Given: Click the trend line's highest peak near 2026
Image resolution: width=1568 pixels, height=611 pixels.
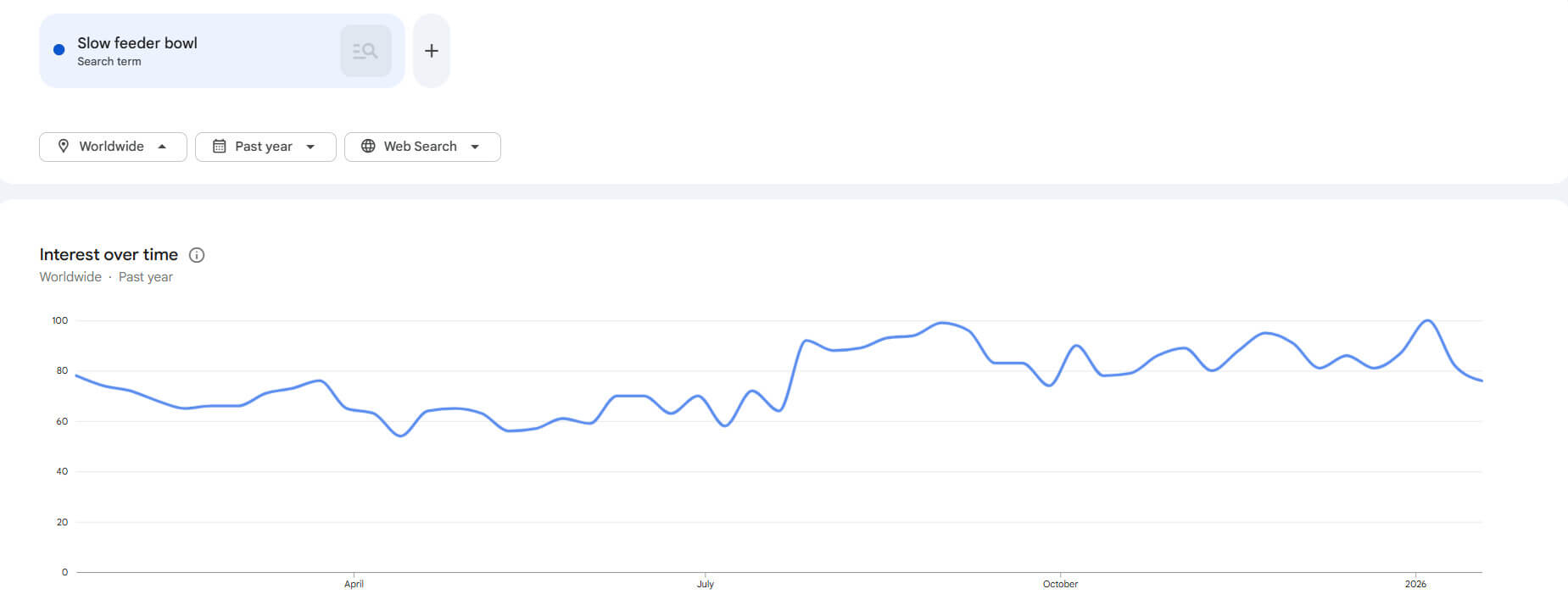Looking at the screenshot, I should point(1429,320).
